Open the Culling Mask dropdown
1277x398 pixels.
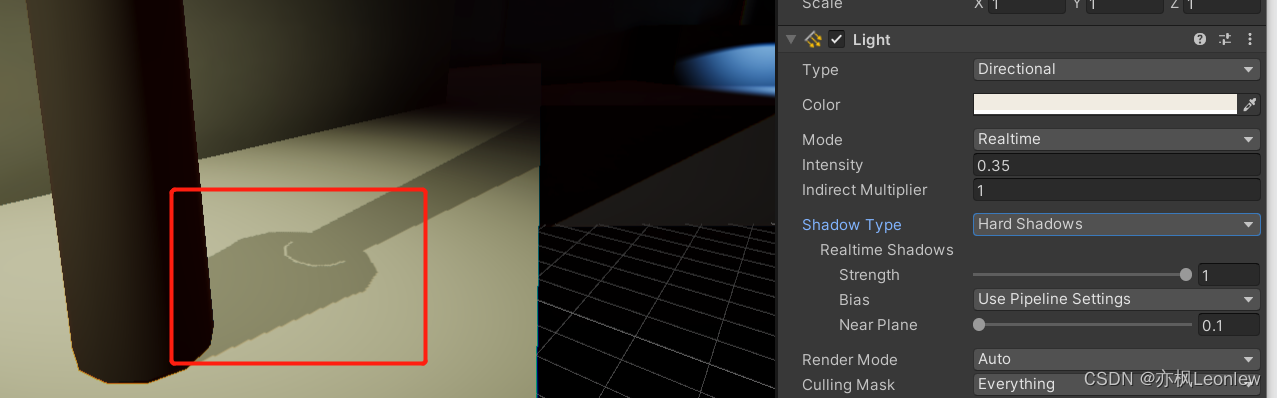pyautogui.click(x=1116, y=384)
